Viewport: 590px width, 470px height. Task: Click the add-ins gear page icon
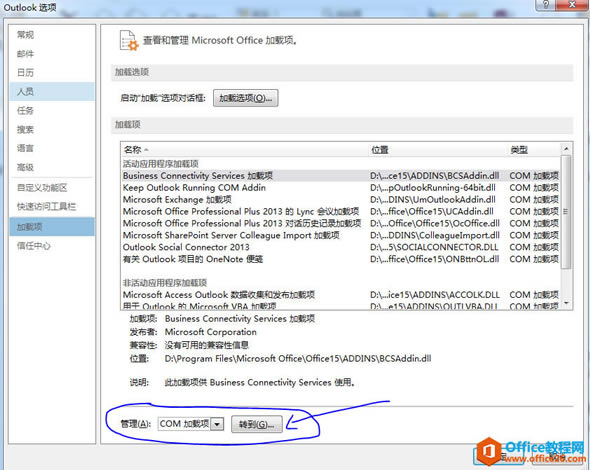[x=129, y=40]
